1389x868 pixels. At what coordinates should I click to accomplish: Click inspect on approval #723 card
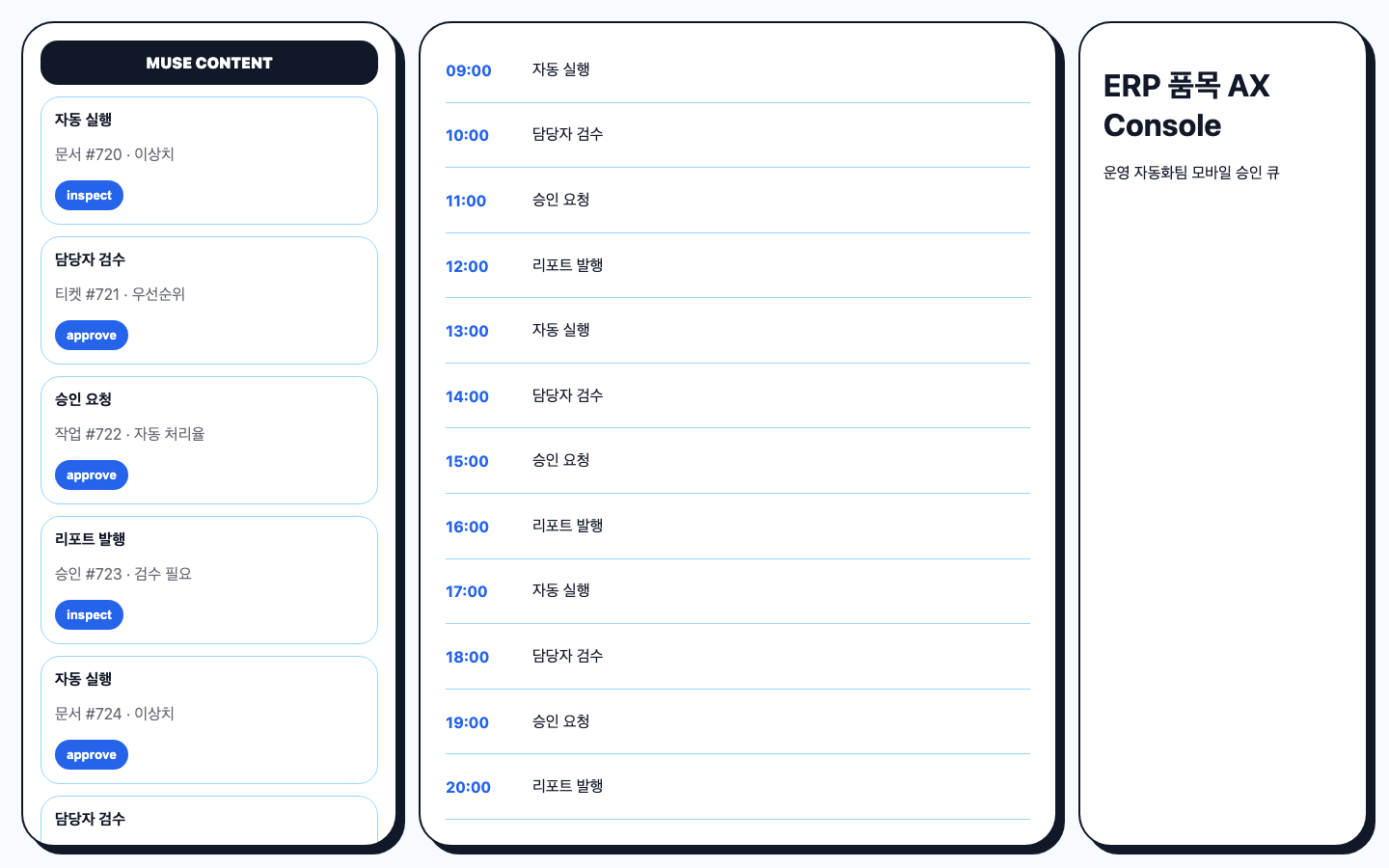(89, 615)
